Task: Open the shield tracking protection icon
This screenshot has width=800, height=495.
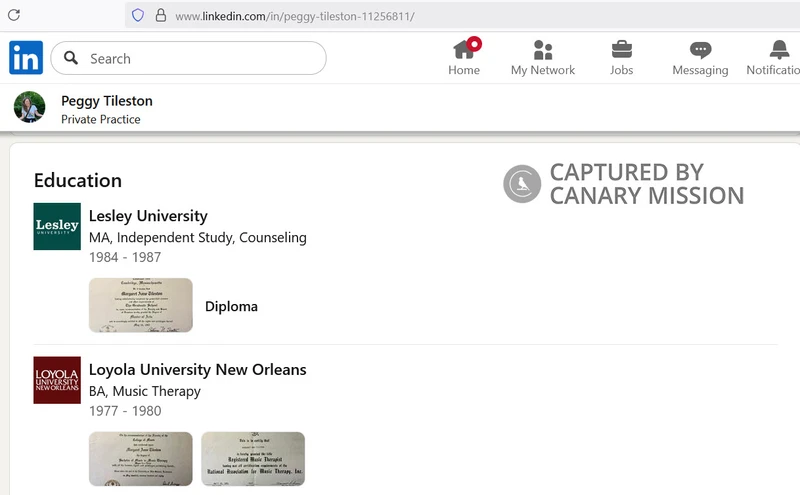Action: pos(138,15)
